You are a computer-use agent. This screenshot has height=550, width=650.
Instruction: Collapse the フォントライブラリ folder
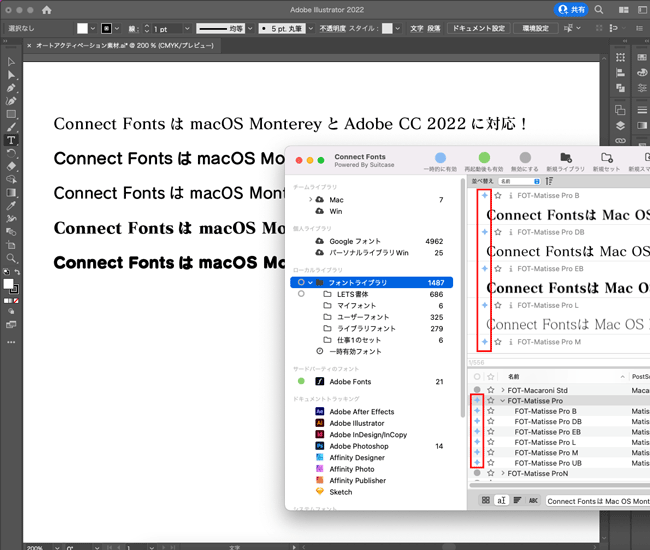(x=310, y=282)
